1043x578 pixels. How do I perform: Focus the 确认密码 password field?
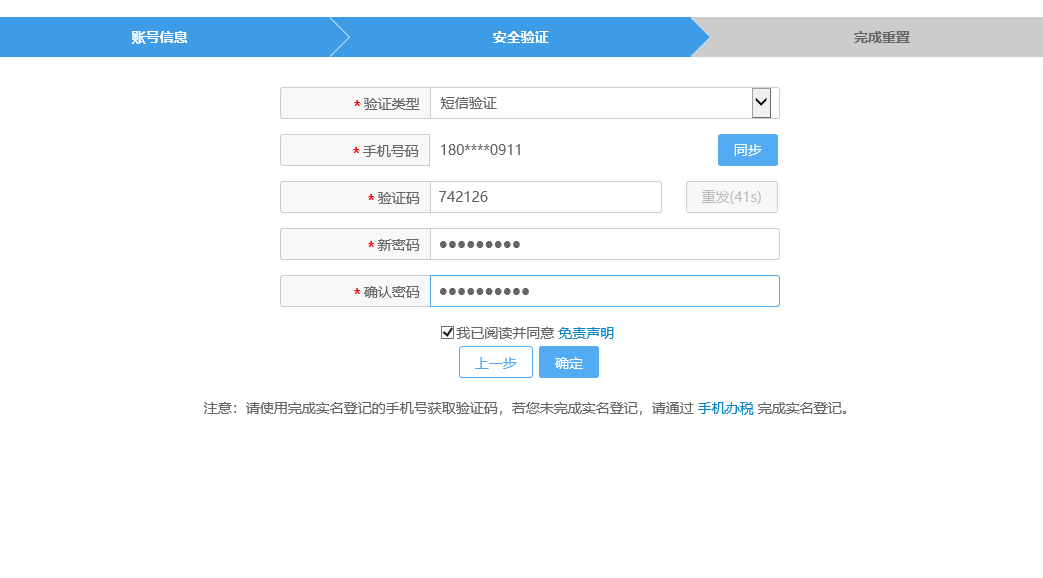point(605,291)
